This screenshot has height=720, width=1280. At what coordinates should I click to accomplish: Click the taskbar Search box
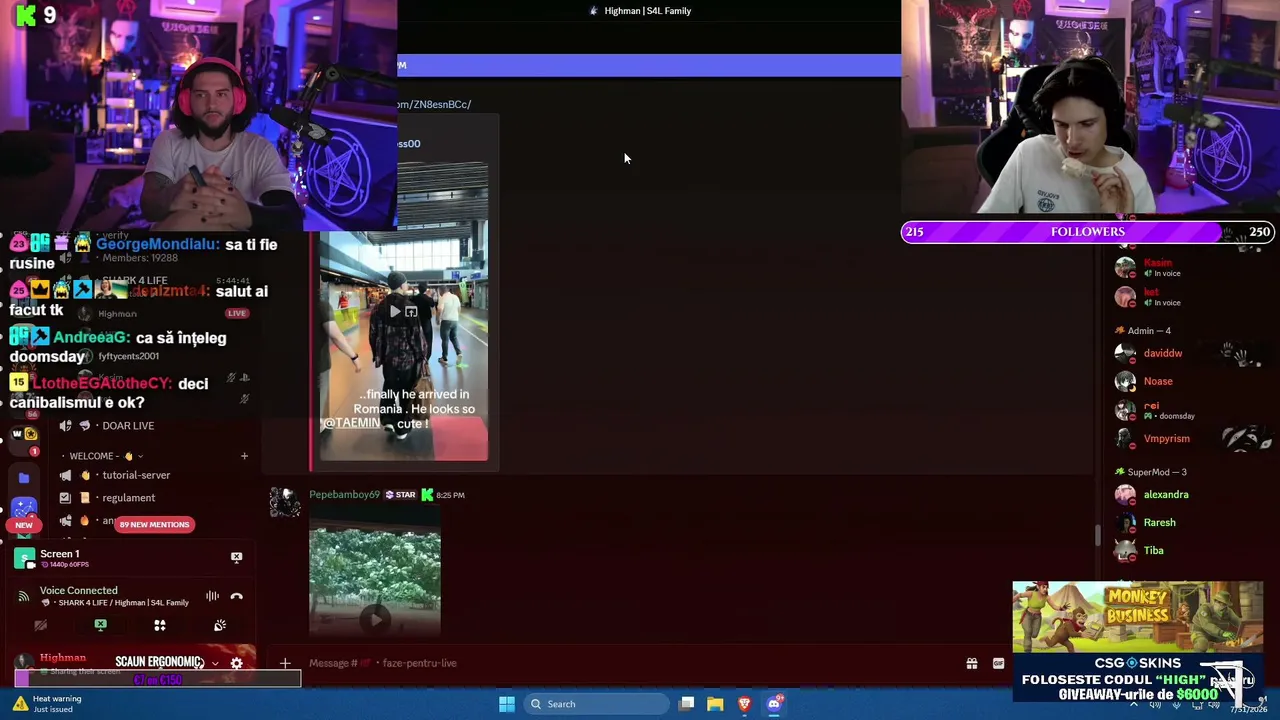596,704
